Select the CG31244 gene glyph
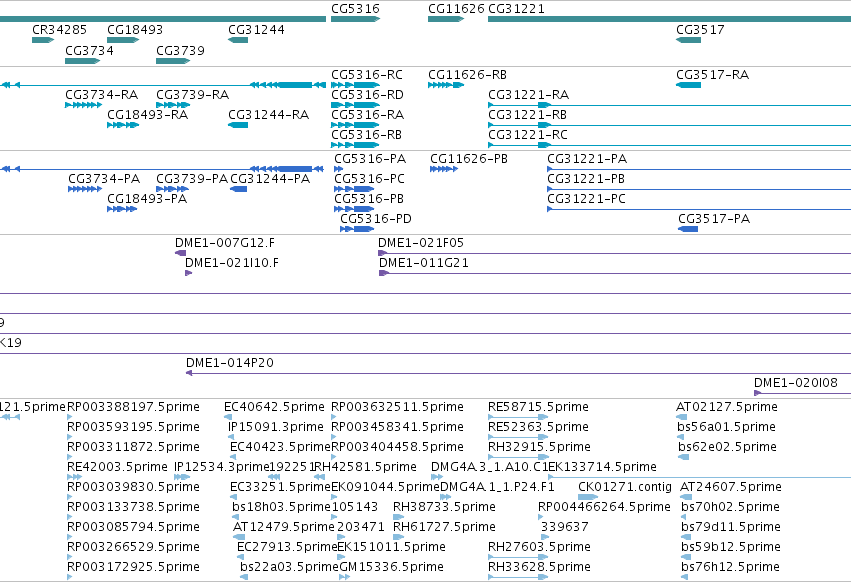The image size is (851, 582). (238, 40)
